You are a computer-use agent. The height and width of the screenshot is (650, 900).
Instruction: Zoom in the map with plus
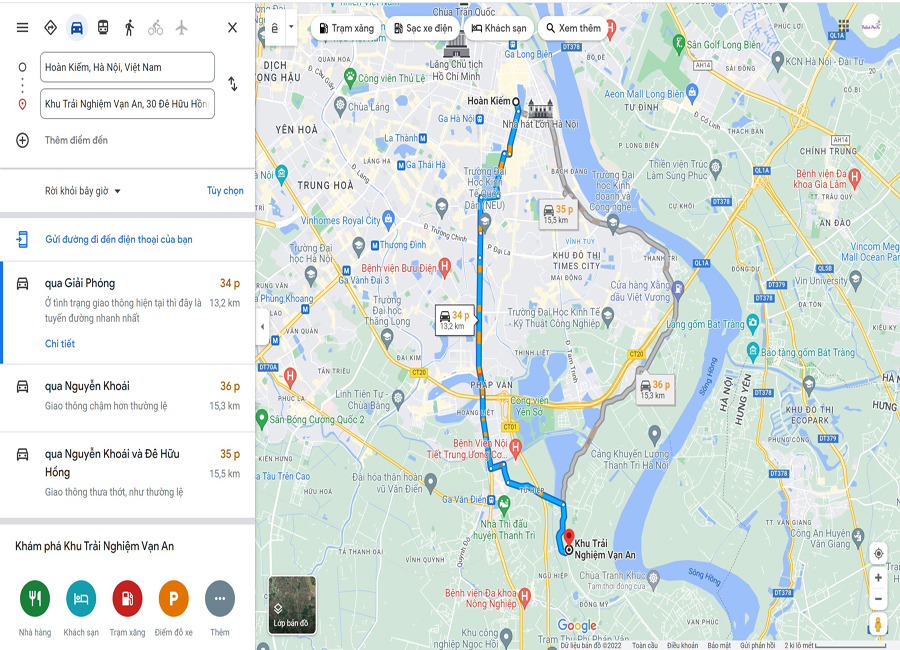click(x=878, y=578)
